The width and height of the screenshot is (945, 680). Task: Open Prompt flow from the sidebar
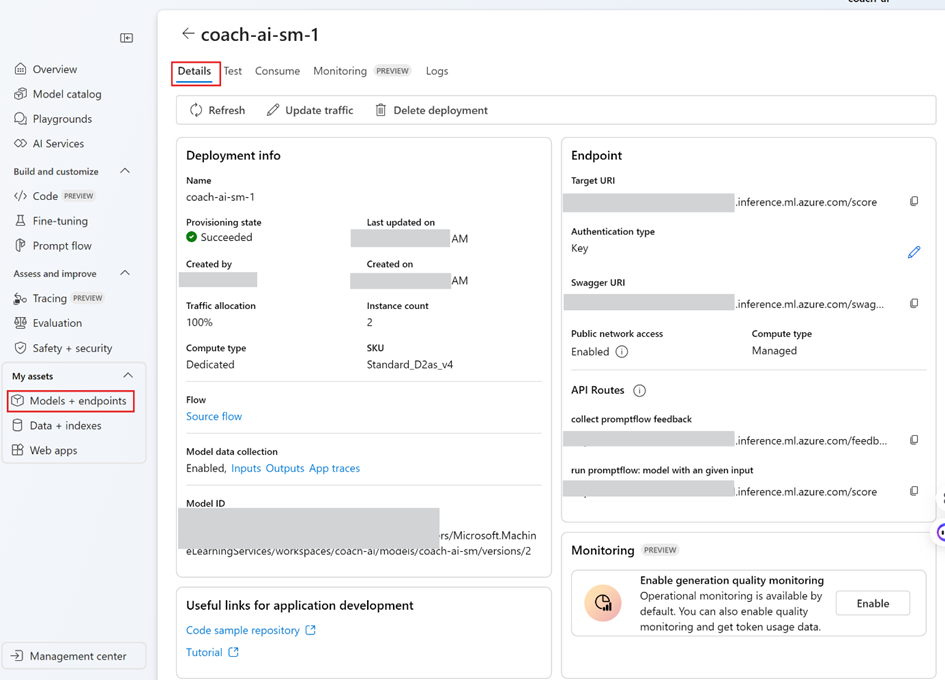point(53,245)
